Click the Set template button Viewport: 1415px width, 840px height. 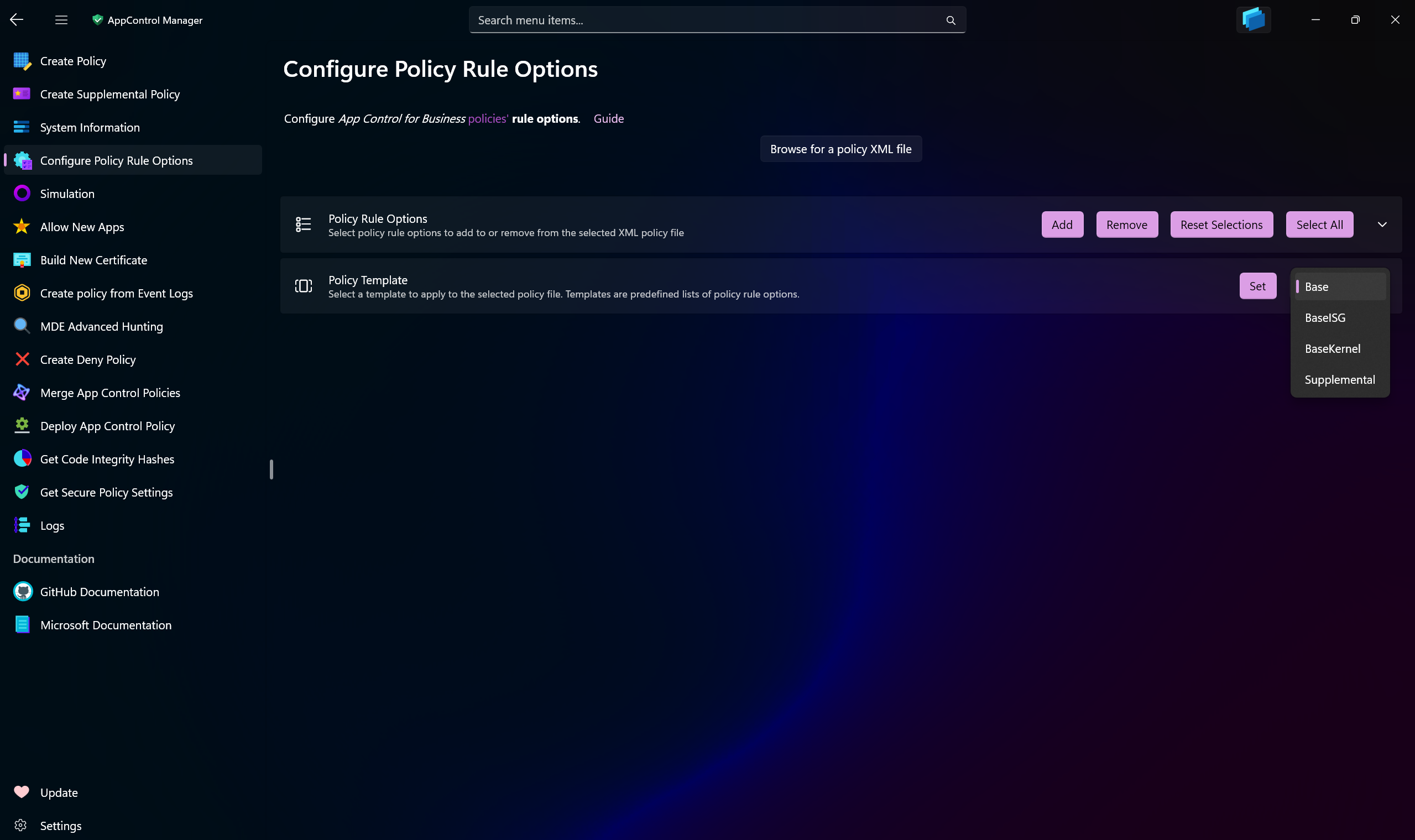1257,286
